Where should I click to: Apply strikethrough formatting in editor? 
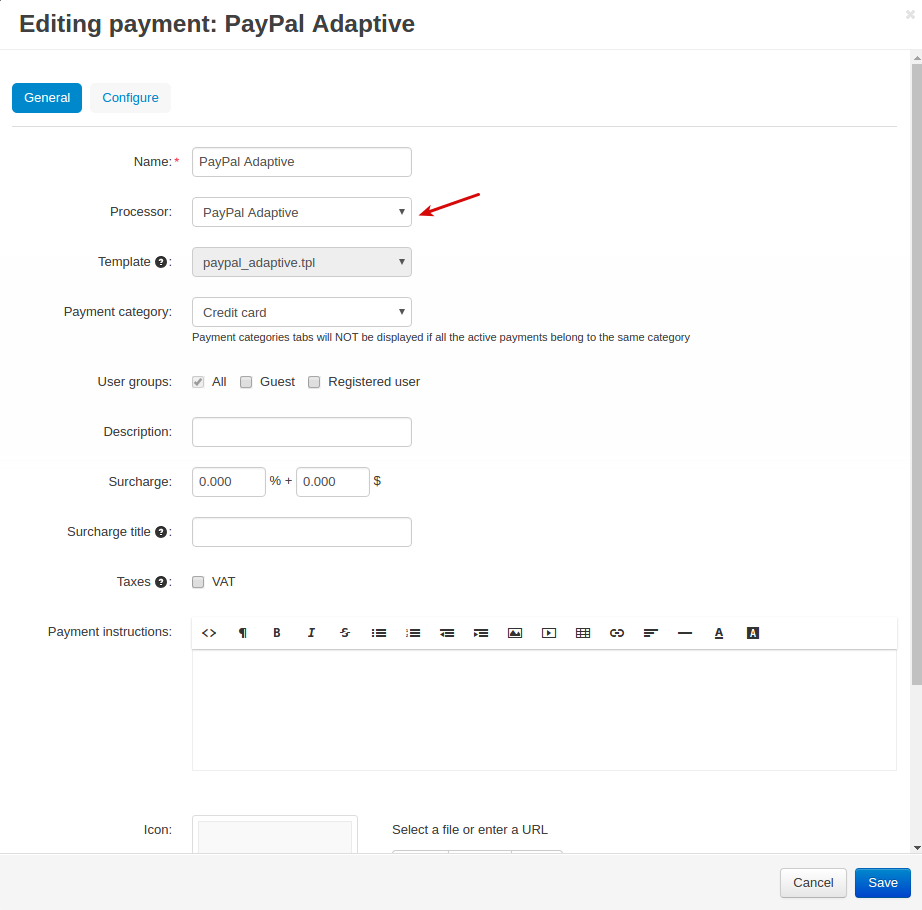(x=345, y=633)
